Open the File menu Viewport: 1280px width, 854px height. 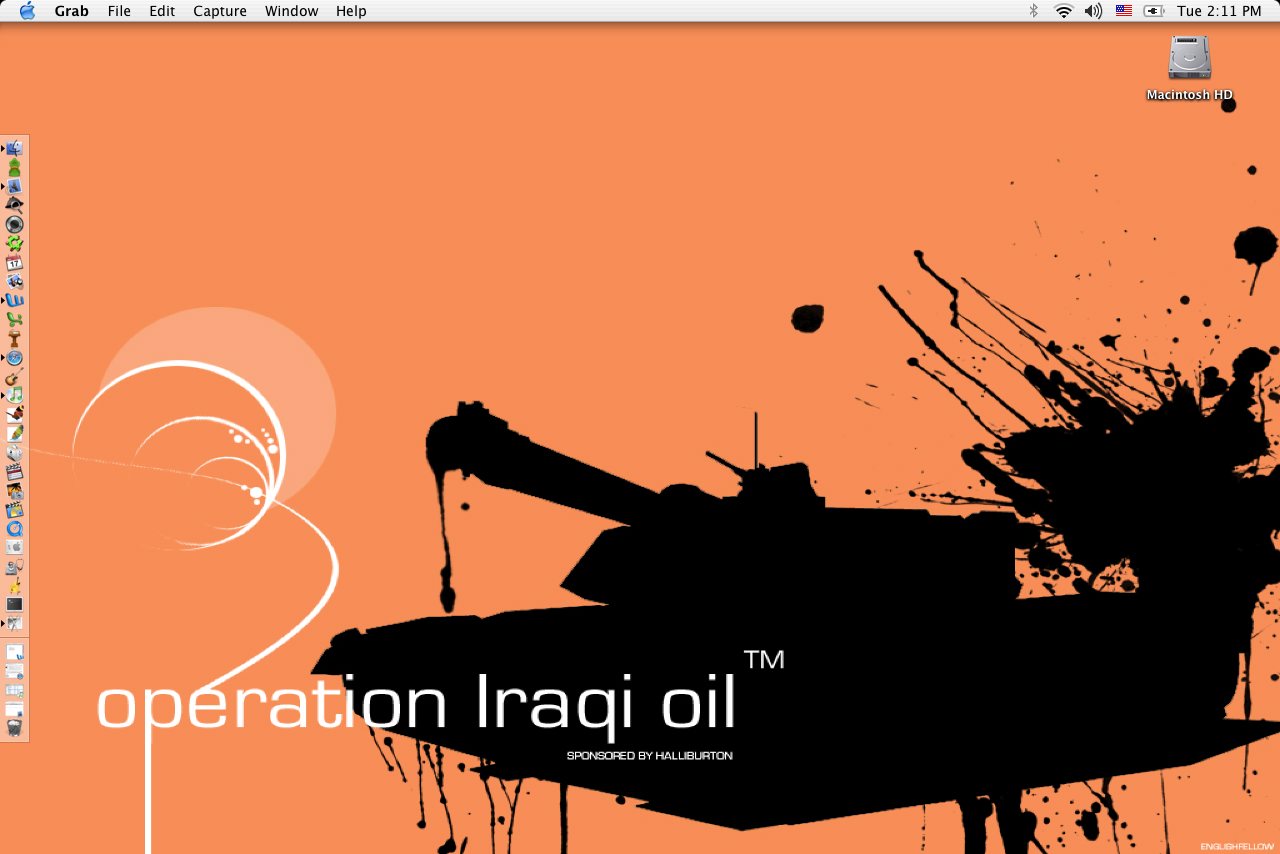tap(119, 11)
